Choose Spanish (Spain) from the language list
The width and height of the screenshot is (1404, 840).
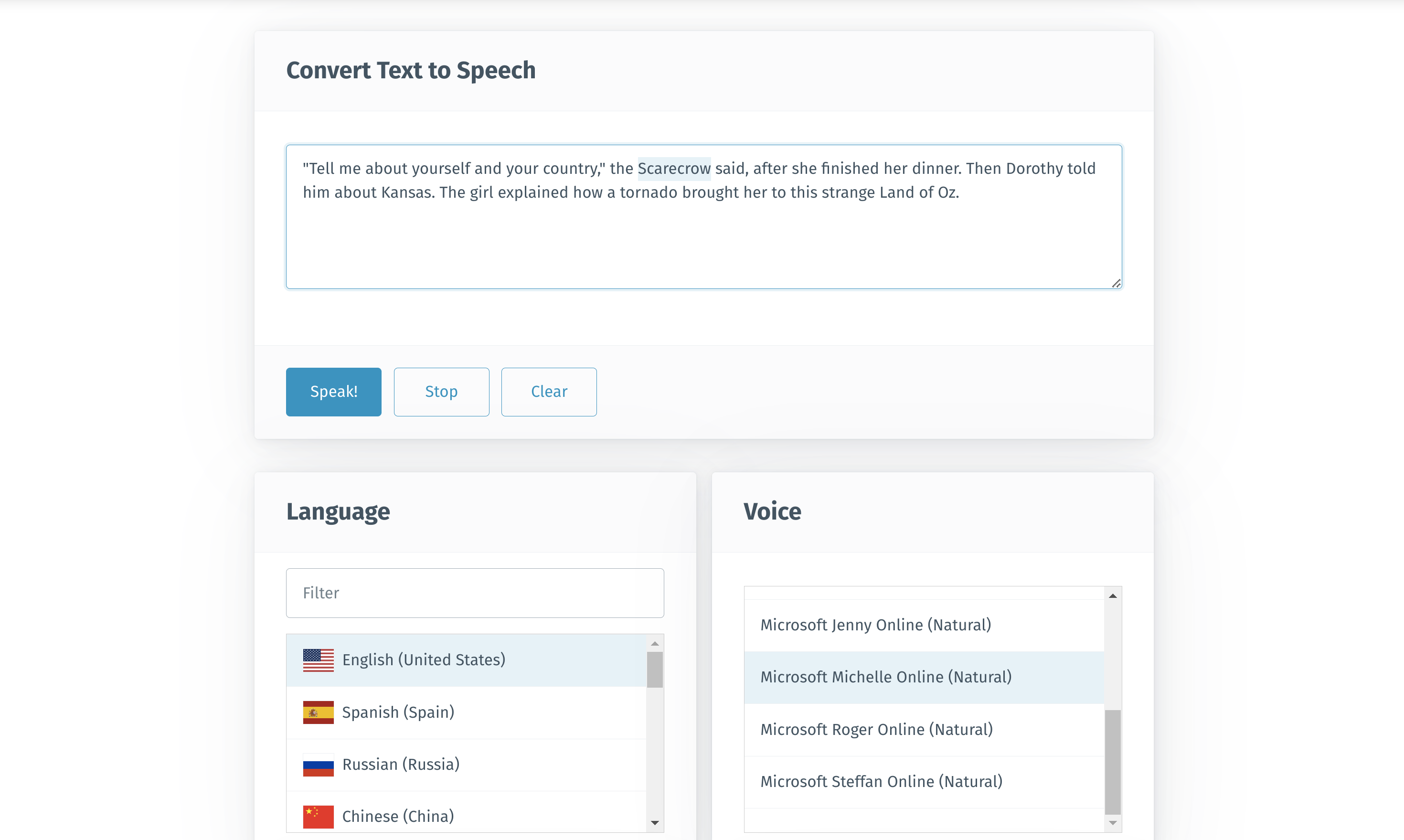(x=398, y=712)
